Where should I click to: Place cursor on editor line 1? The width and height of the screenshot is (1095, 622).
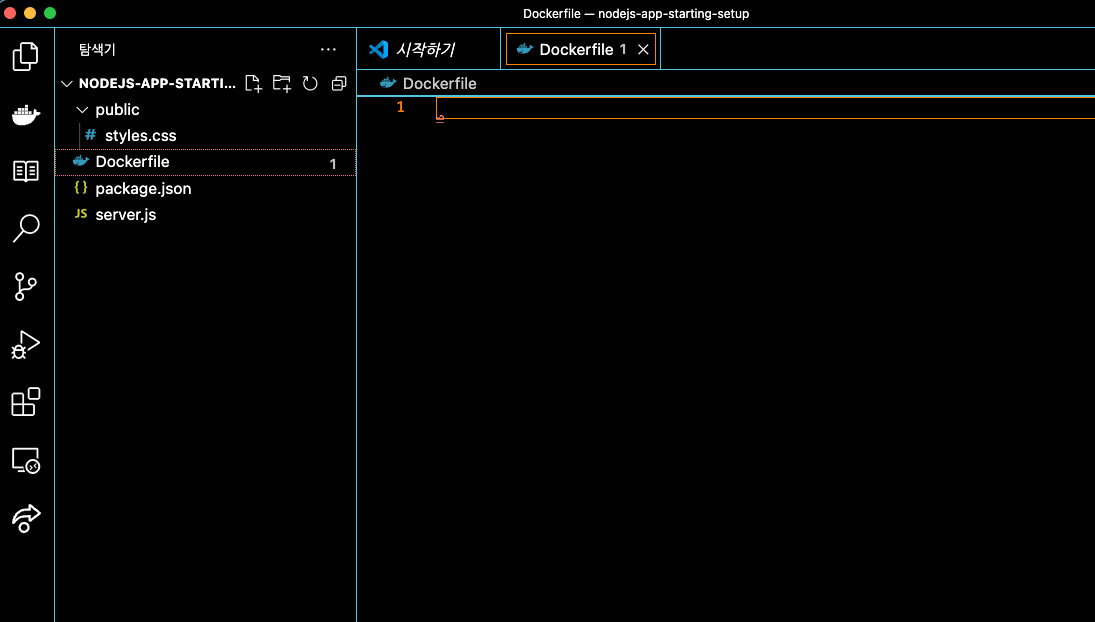tap(765, 108)
